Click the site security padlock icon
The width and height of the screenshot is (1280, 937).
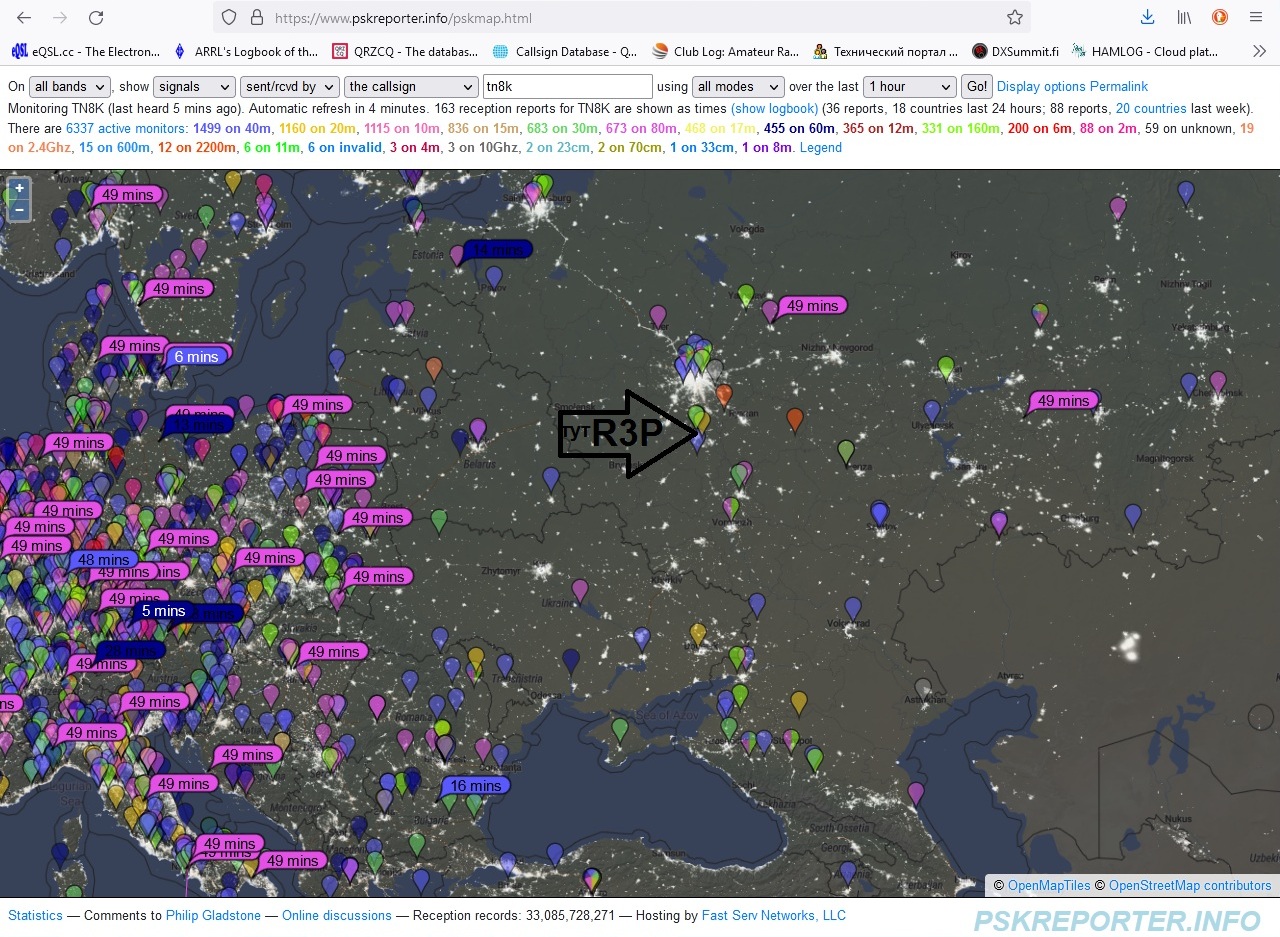[256, 18]
